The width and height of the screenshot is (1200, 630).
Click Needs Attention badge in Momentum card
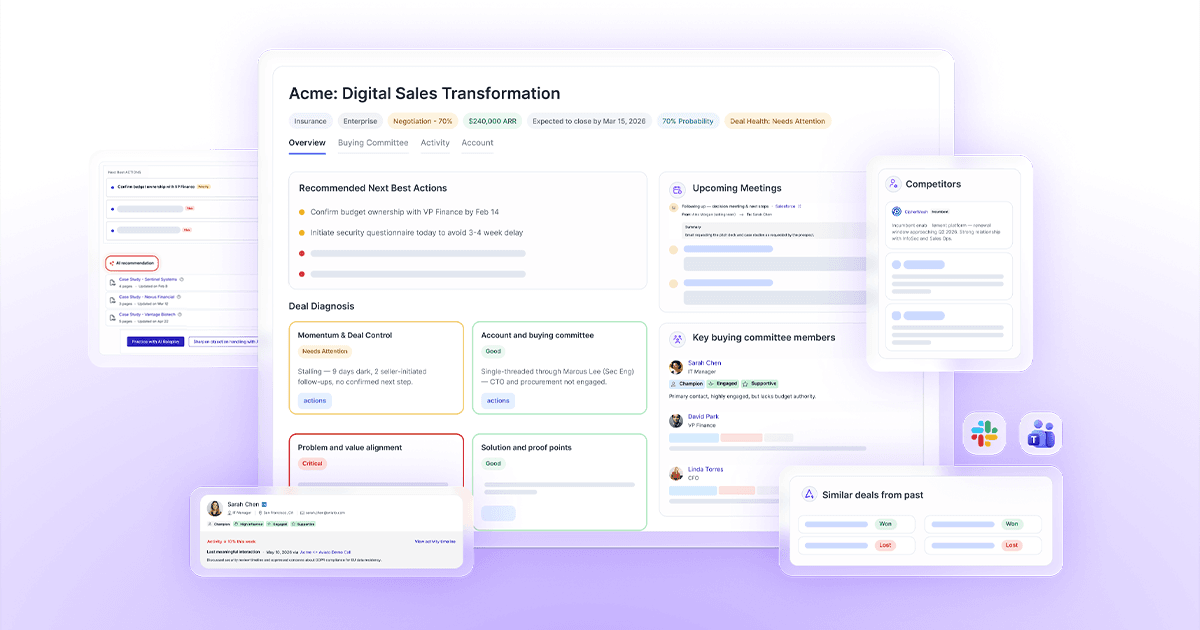(326, 351)
